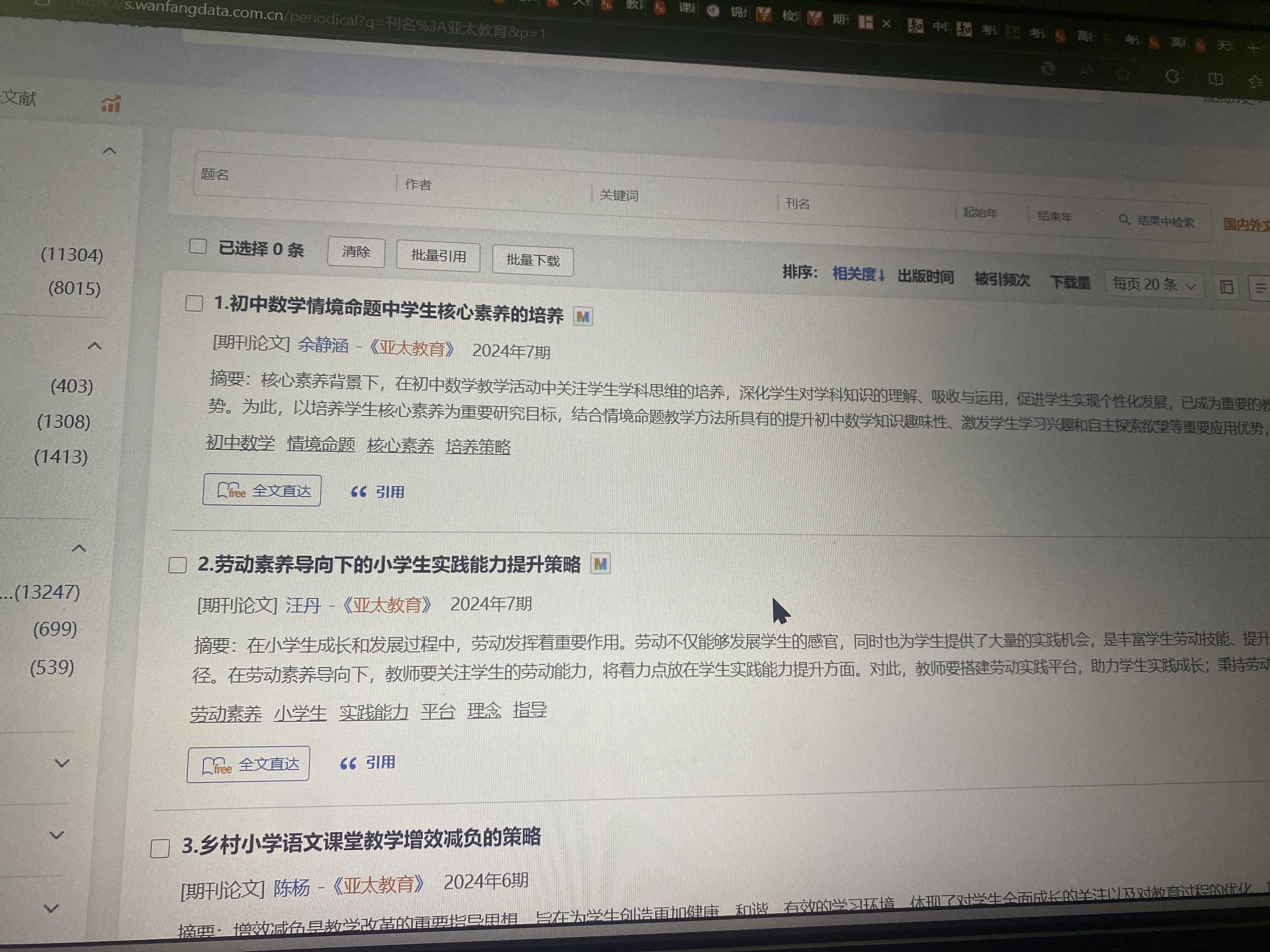Click the orange statistics chart icon
This screenshot has height=952, width=1270.
click(111, 104)
